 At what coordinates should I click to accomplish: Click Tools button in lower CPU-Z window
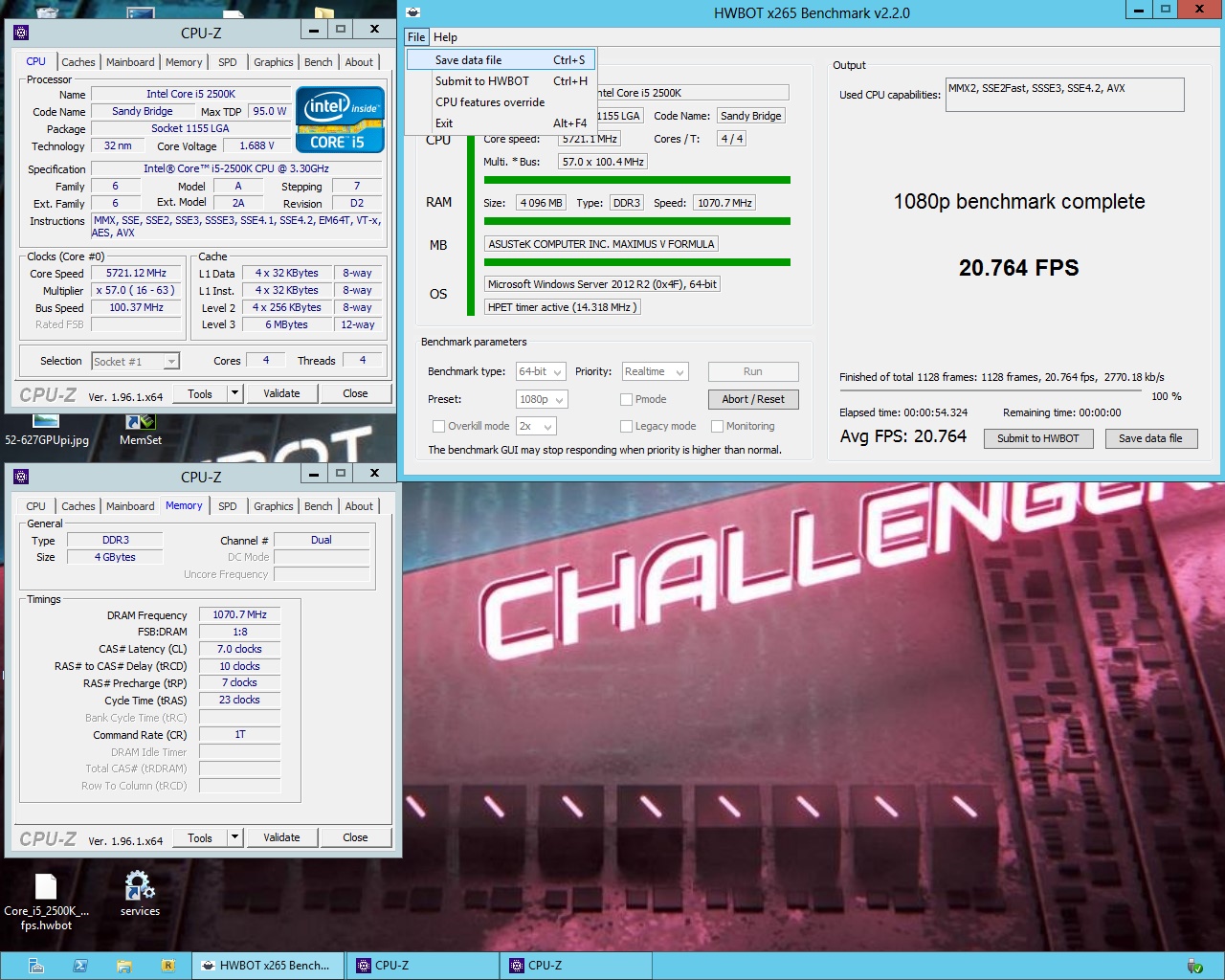pyautogui.click(x=200, y=837)
